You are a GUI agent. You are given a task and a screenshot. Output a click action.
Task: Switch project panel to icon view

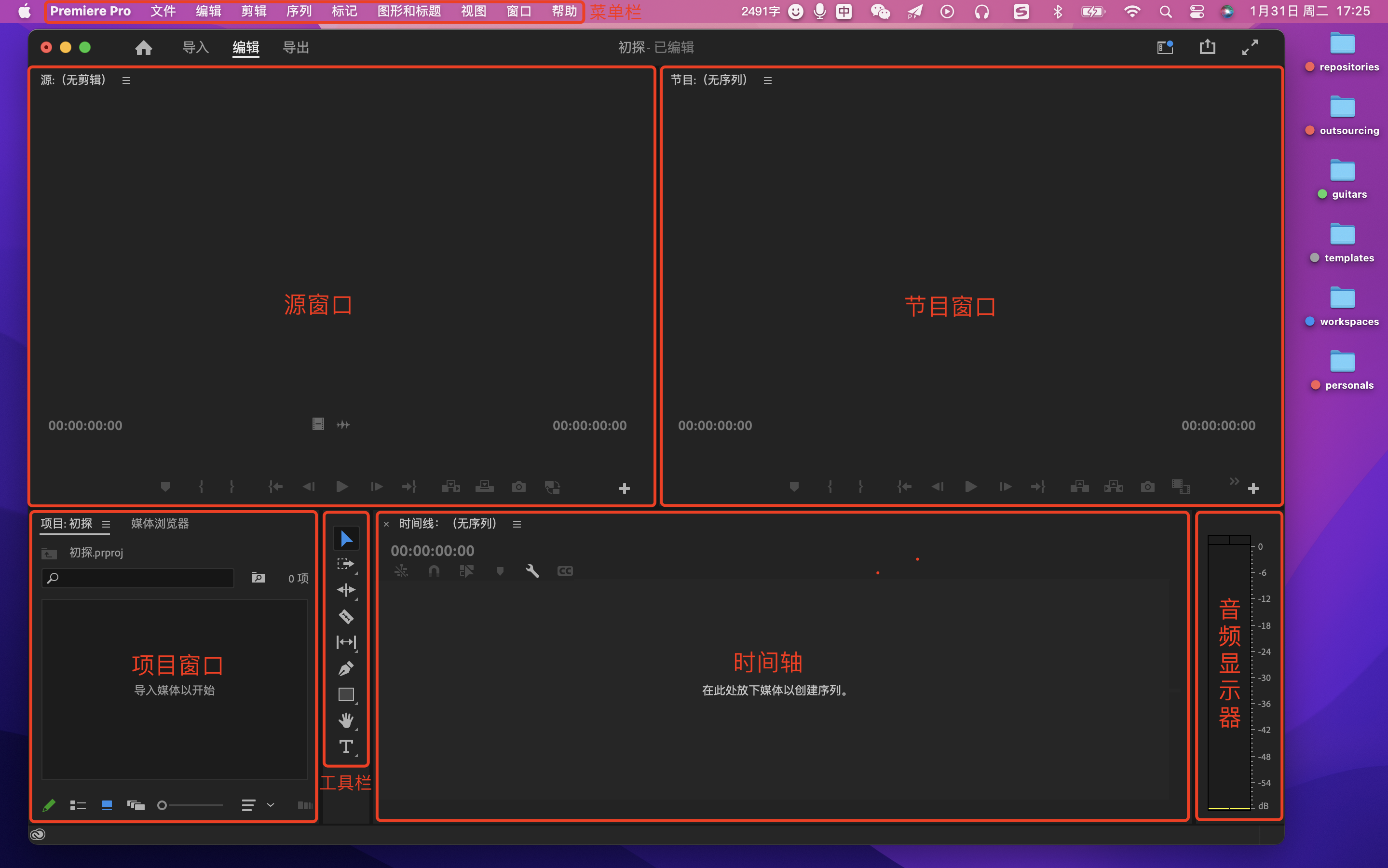107,805
